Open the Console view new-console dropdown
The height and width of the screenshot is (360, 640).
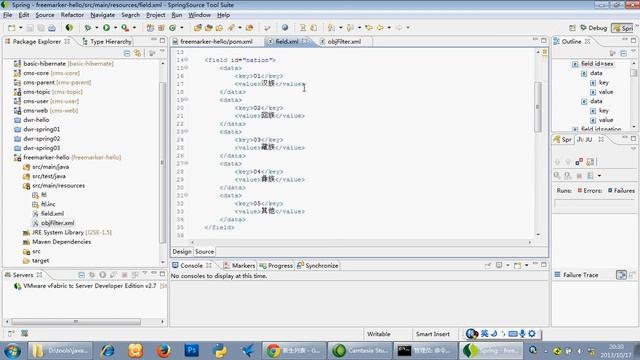coord(527,266)
